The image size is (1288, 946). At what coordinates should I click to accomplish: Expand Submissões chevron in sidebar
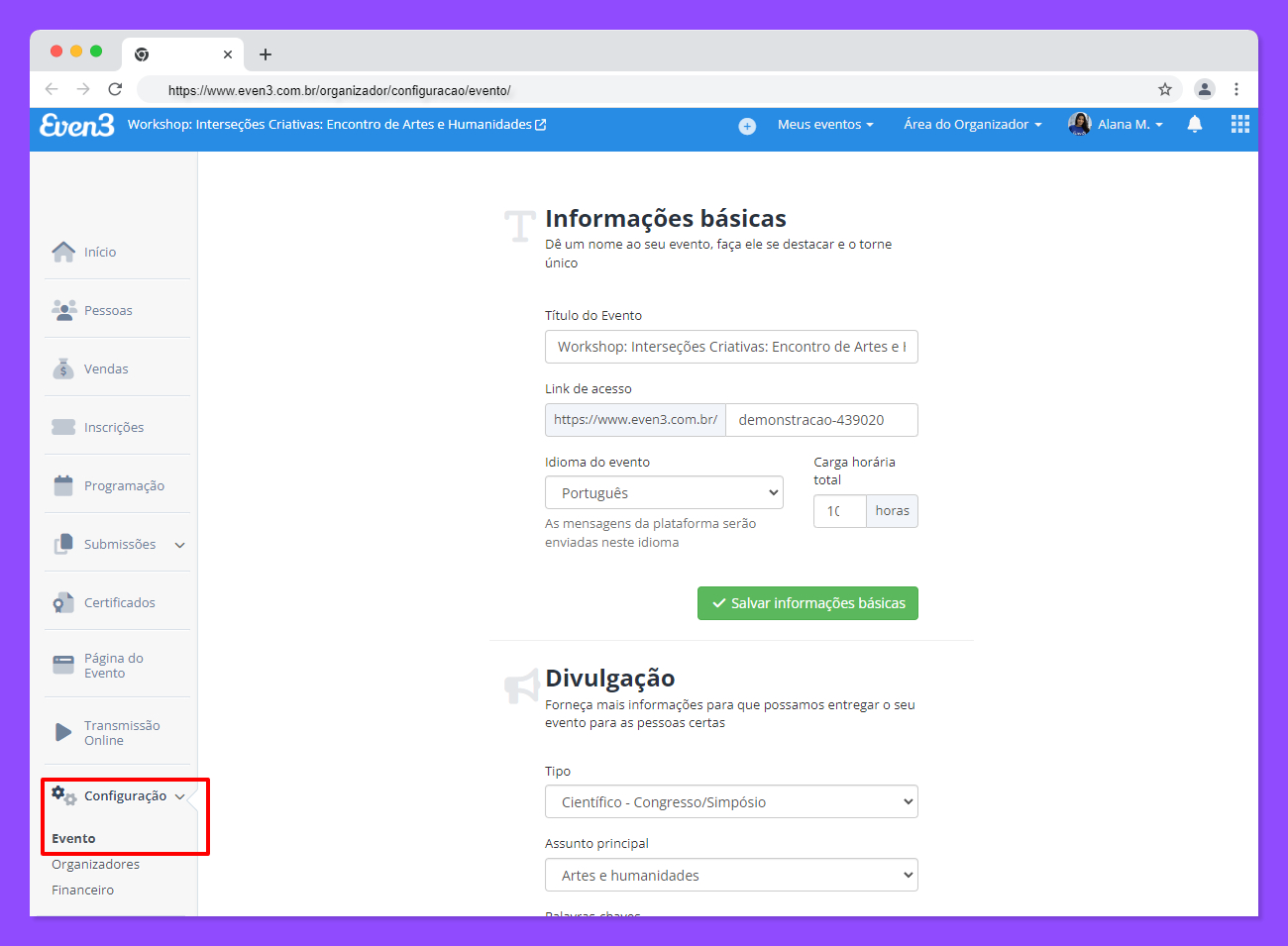[180, 545]
